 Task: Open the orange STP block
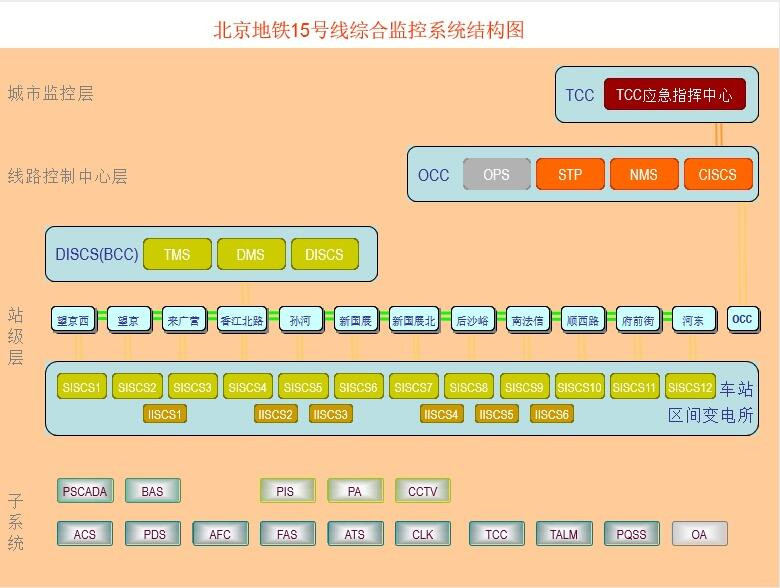[x=570, y=174]
